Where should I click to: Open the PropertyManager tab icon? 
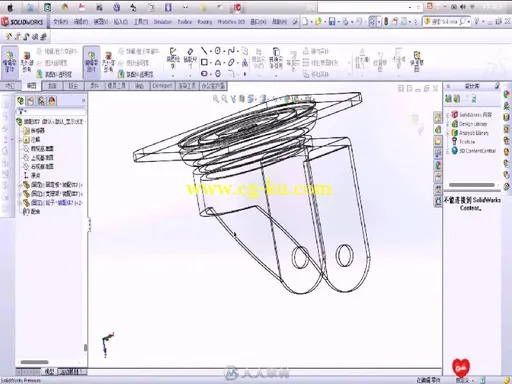[31, 101]
